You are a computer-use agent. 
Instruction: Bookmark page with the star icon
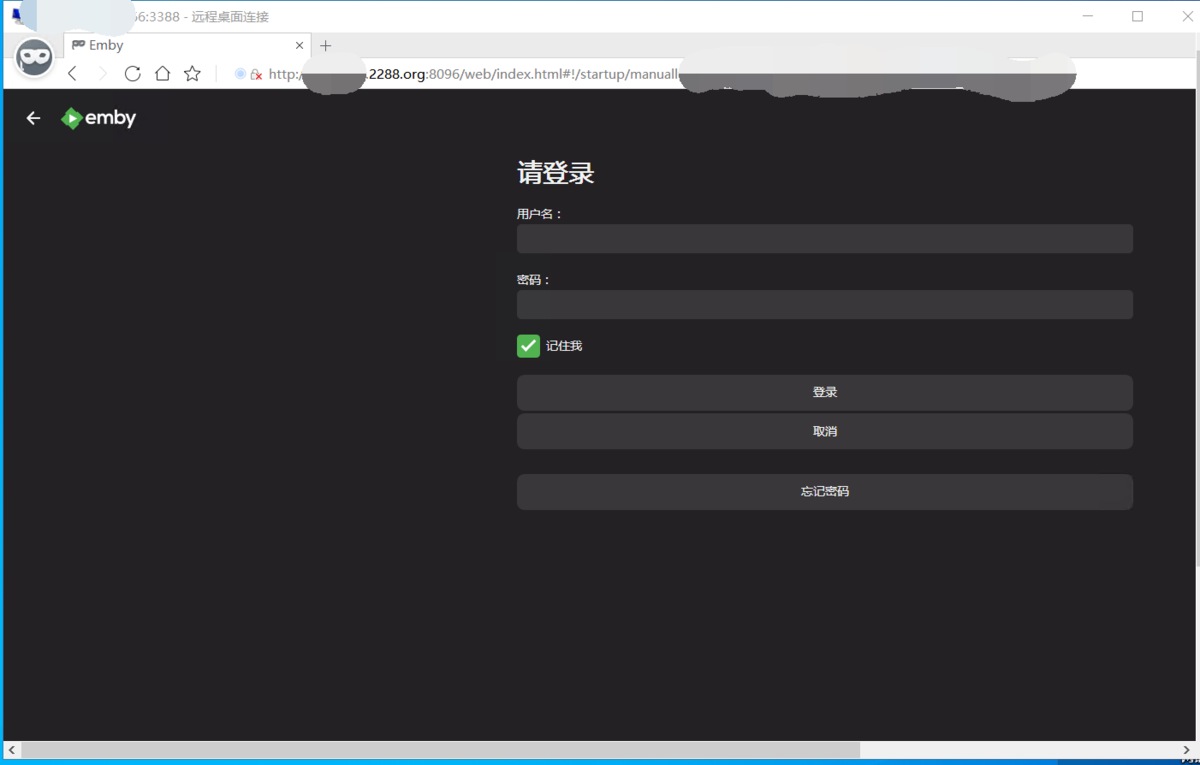192,74
